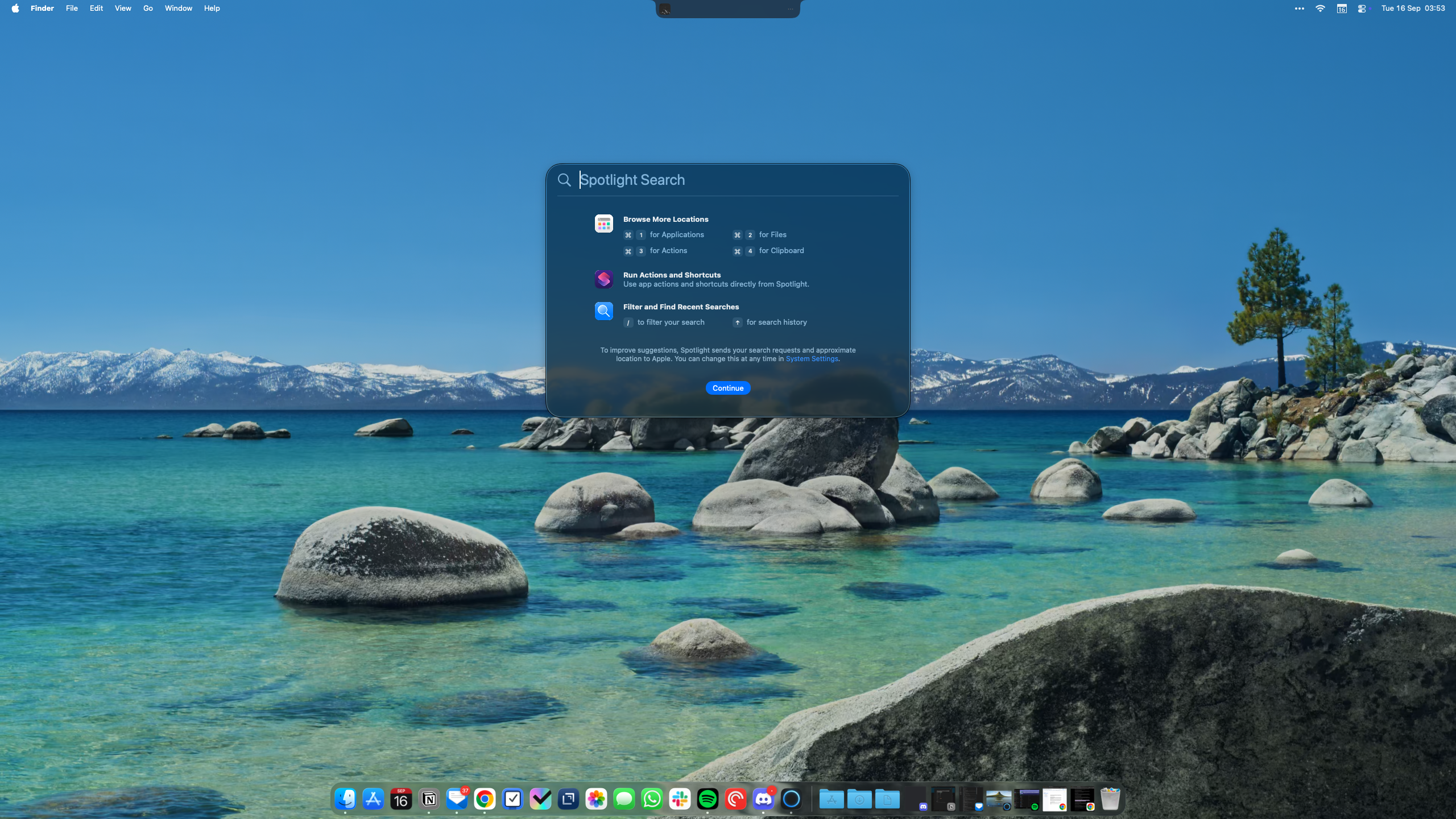Screen dimensions: 1456x819
Task: Open the Go menu in the menu bar
Action: pos(147,9)
